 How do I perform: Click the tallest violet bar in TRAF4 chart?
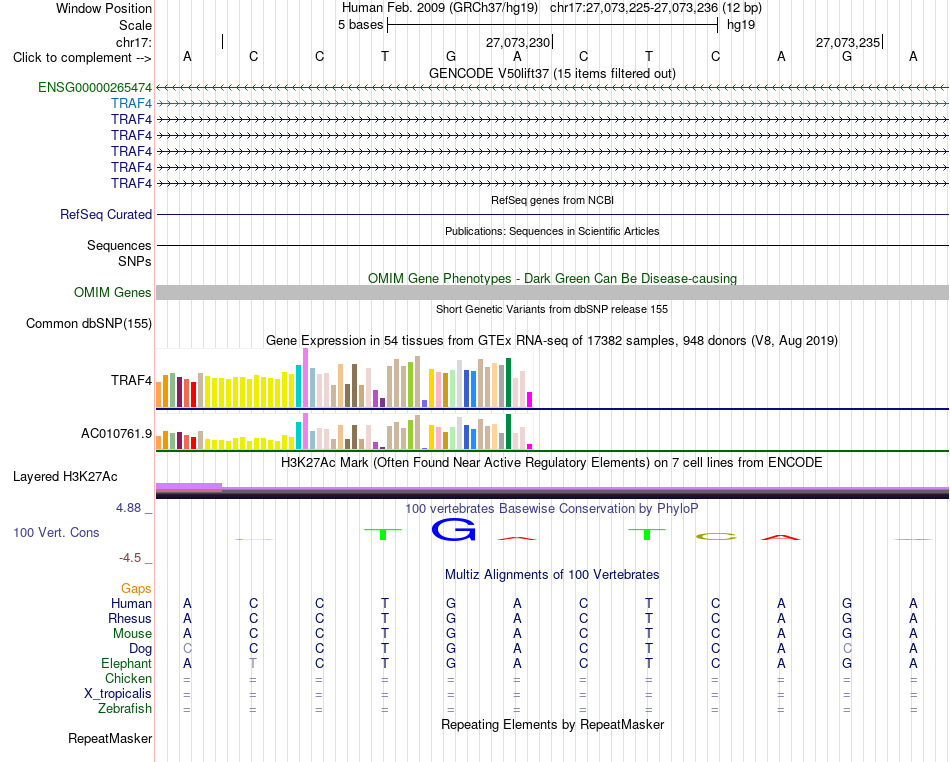(305, 377)
